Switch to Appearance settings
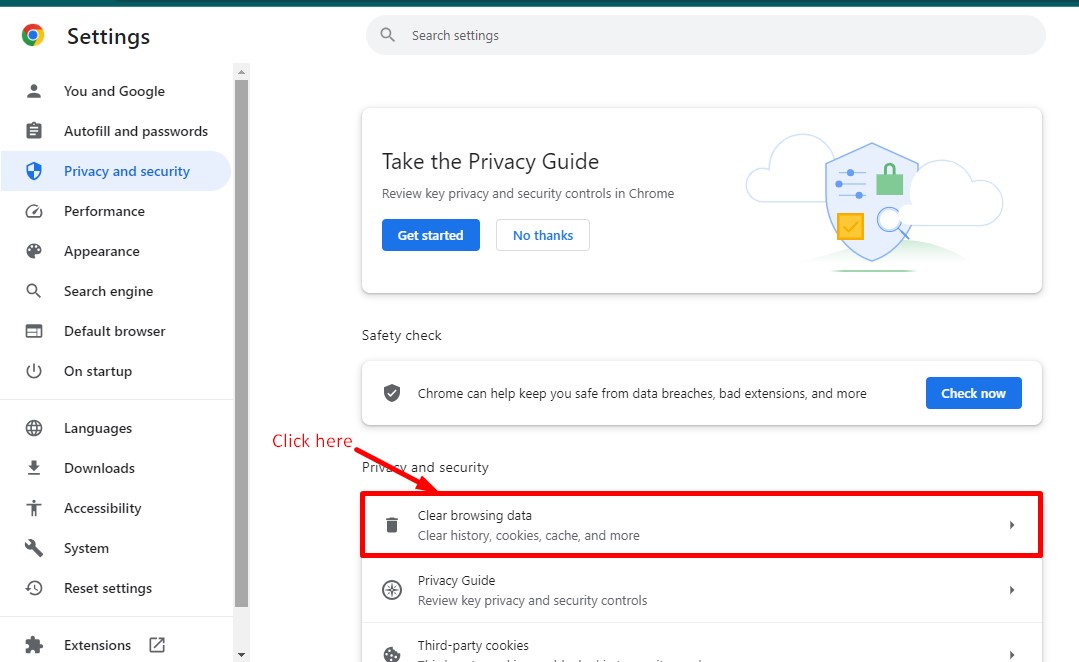 click(116, 251)
